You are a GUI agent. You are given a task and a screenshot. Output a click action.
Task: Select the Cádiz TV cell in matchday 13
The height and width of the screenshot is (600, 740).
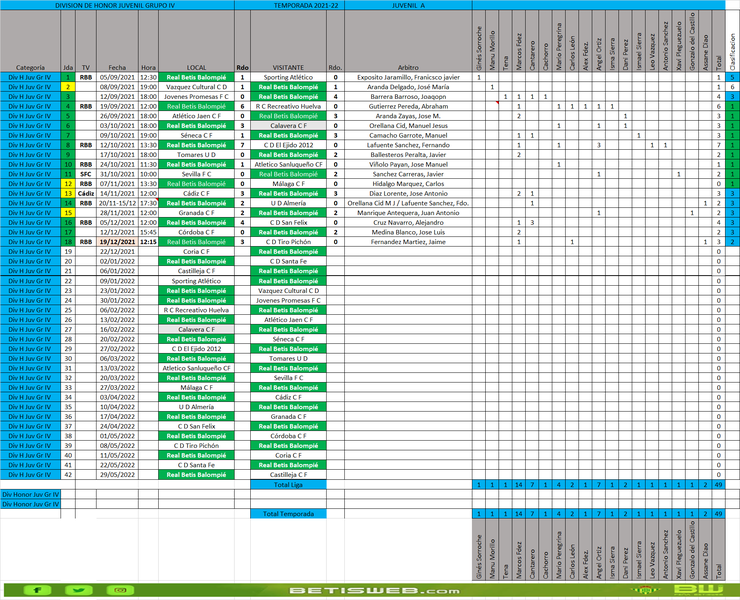point(85,193)
